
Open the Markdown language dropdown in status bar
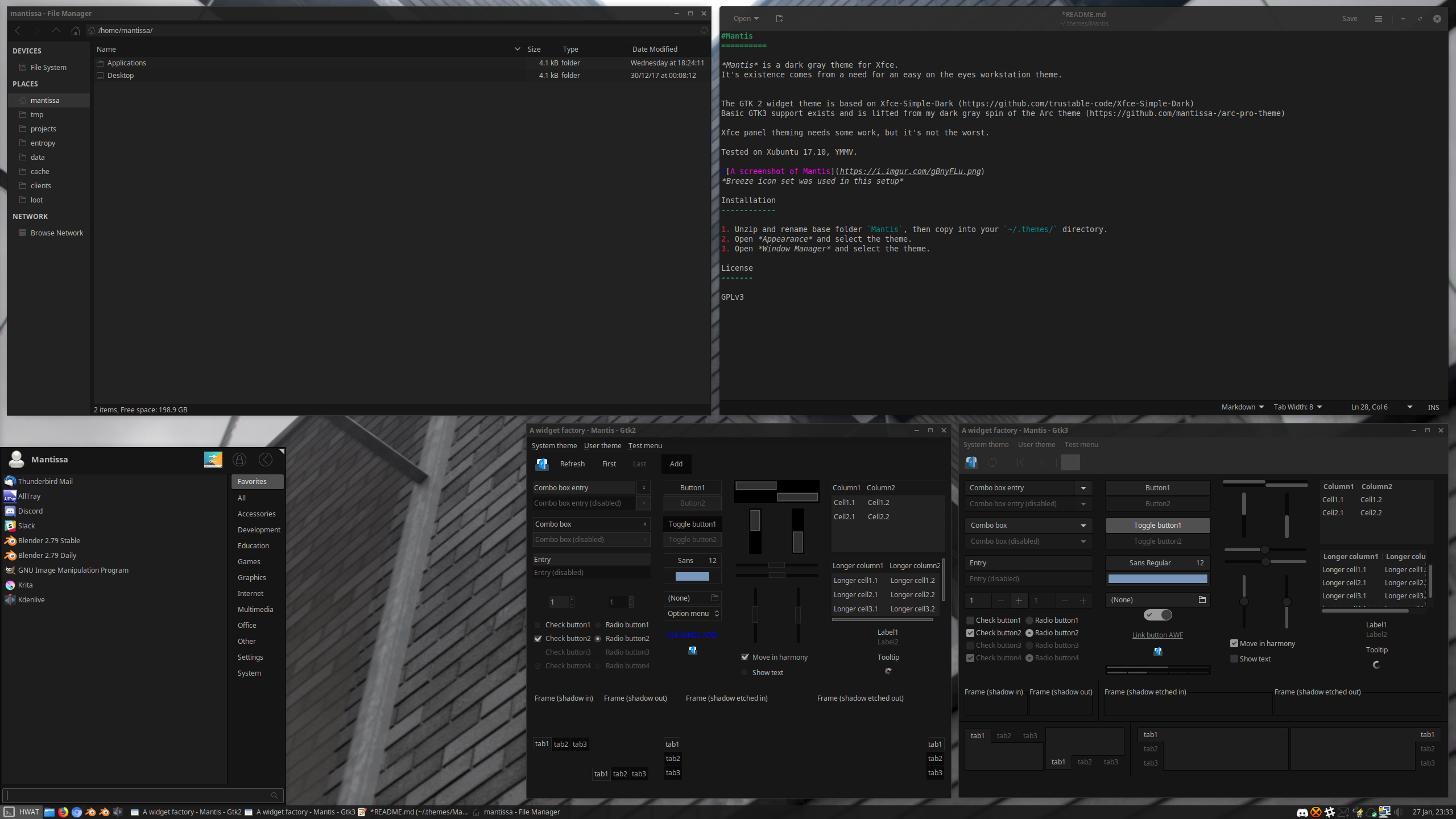pyautogui.click(x=1242, y=407)
